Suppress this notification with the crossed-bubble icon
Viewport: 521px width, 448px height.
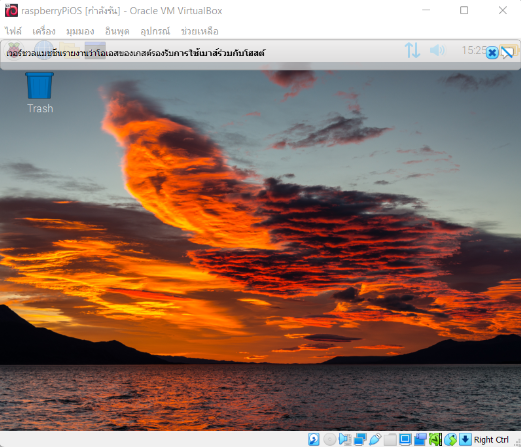click(507, 53)
